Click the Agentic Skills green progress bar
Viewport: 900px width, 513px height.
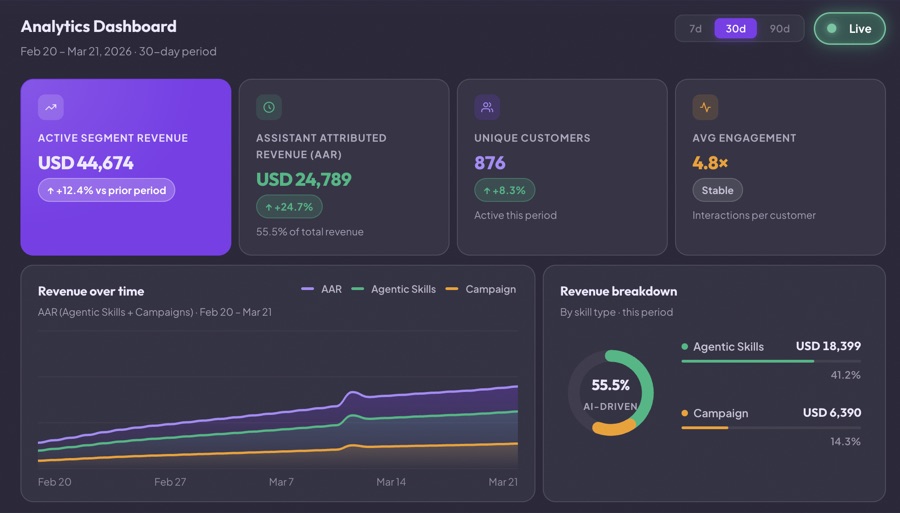pos(747,361)
